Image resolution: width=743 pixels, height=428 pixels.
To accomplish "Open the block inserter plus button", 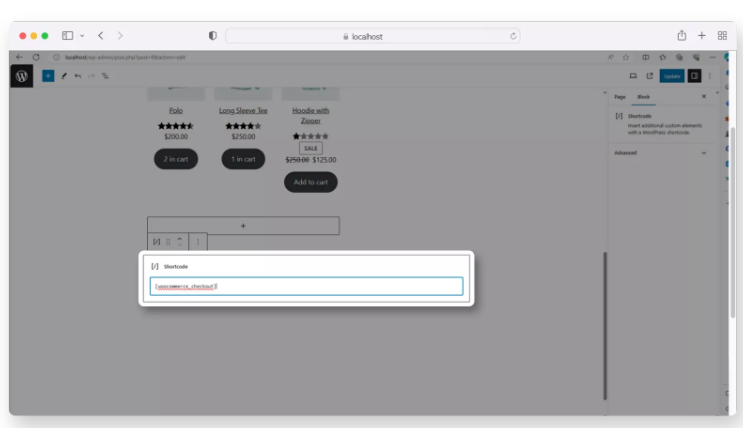I will coord(48,76).
